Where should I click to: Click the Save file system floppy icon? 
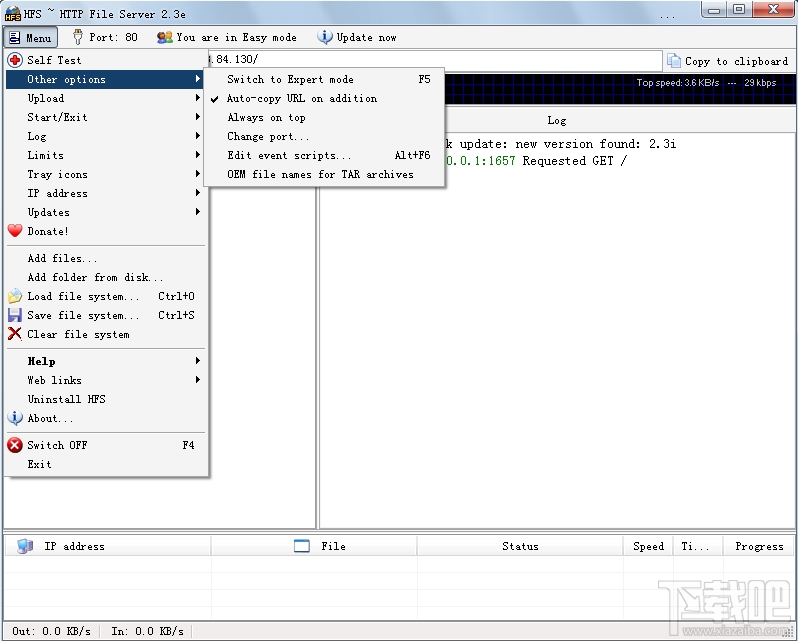click(15, 315)
